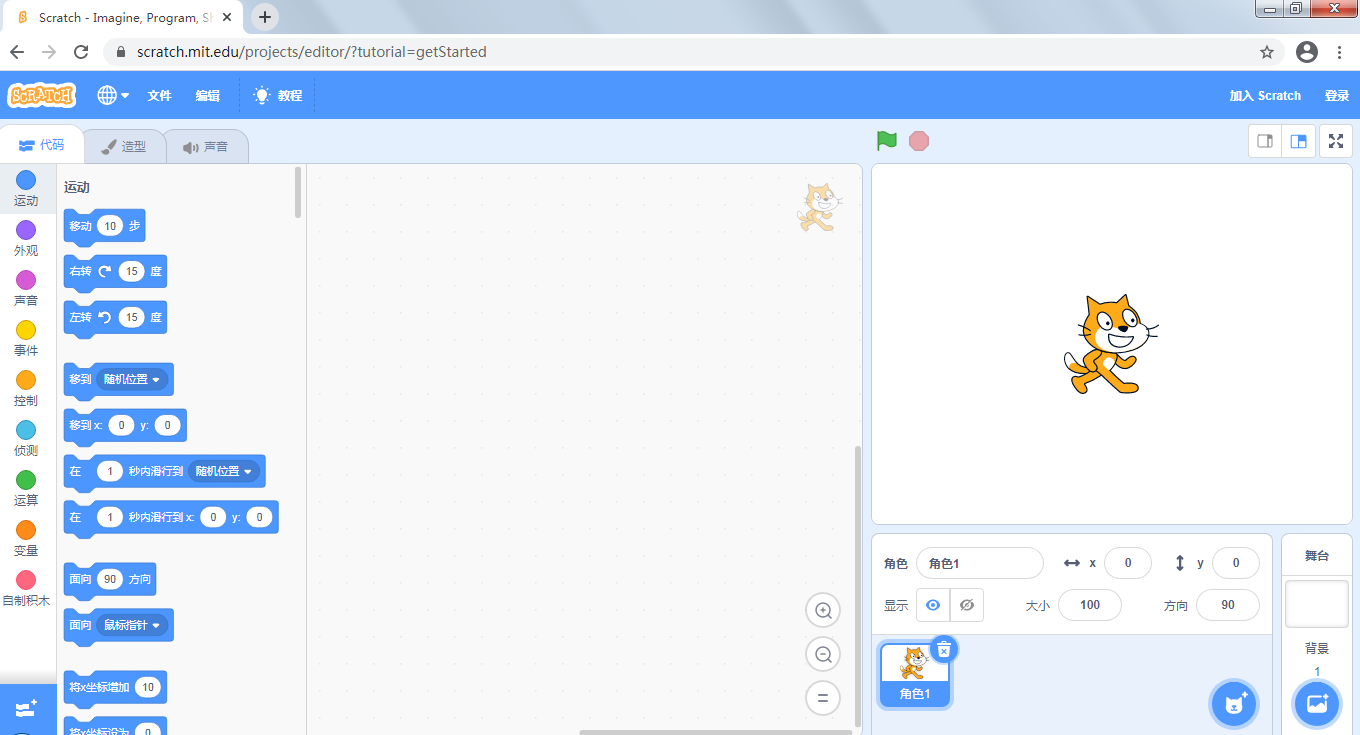Click the choose a sprite cat button

(x=1234, y=703)
